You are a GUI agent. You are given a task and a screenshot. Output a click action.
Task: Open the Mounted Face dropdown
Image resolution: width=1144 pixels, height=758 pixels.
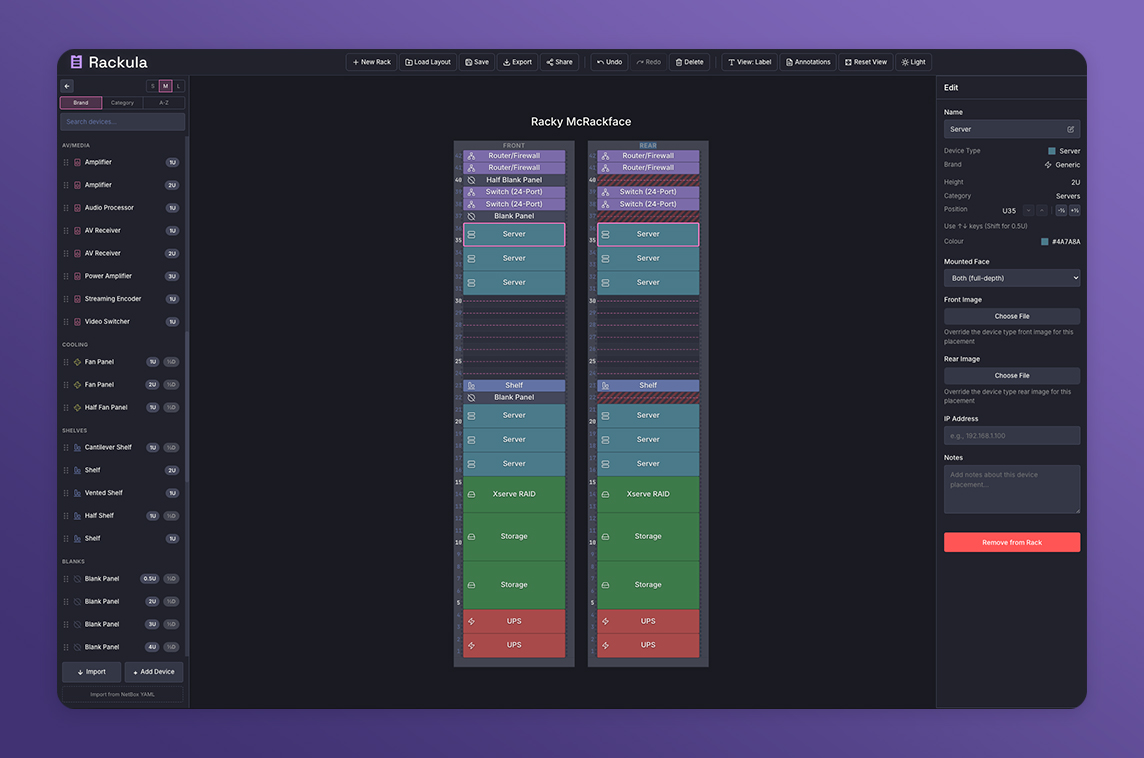coord(1011,278)
